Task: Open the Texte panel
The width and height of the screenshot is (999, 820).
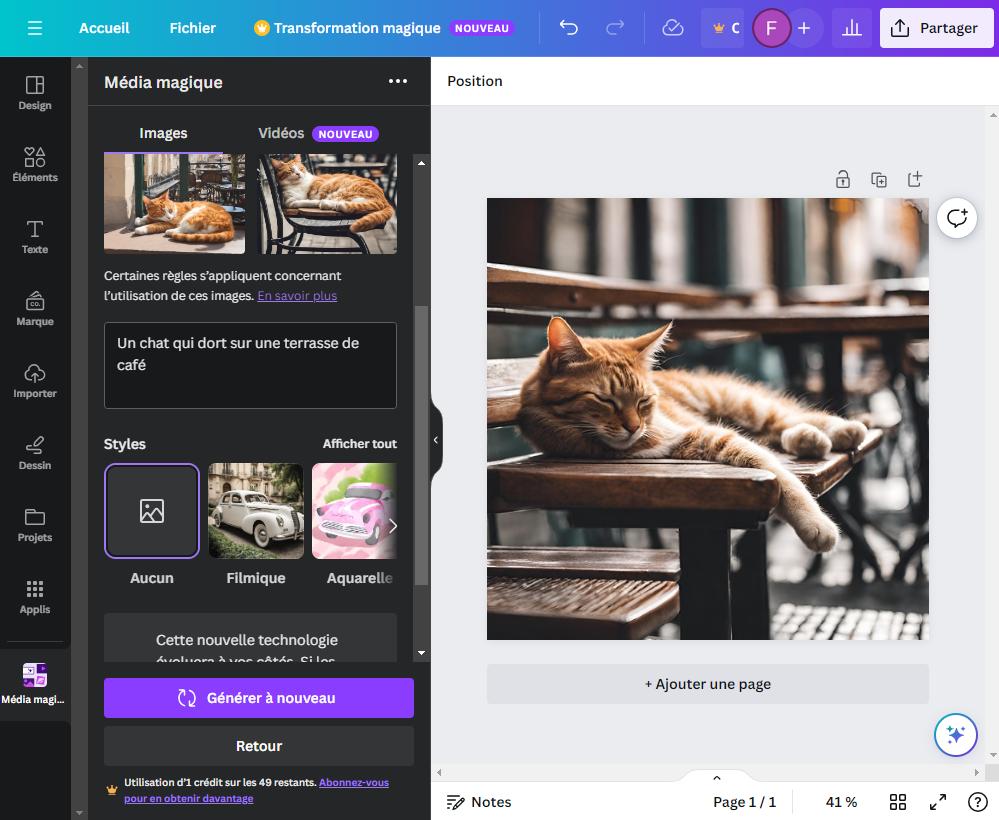Action: [x=35, y=237]
